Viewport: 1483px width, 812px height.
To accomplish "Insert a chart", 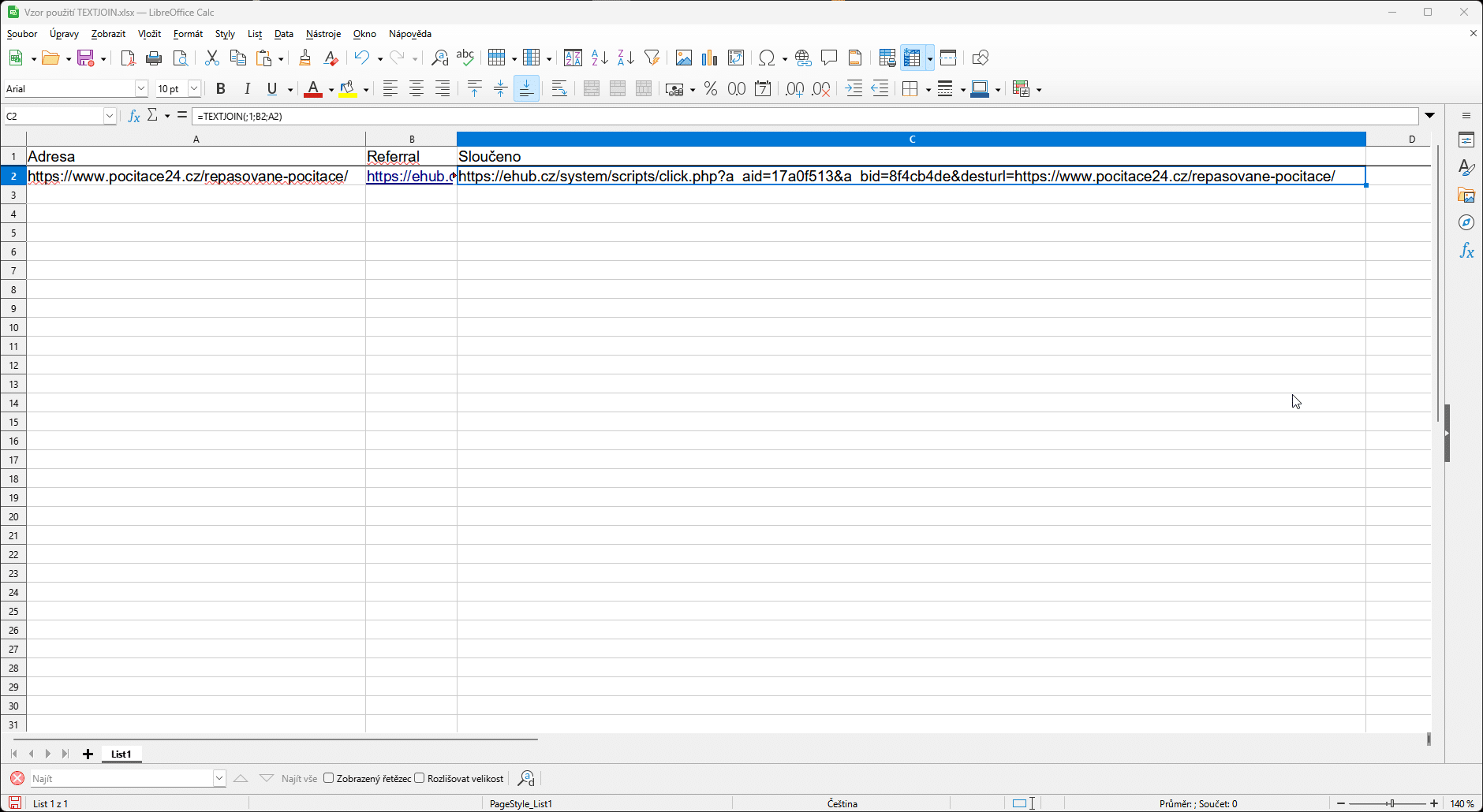I will point(709,58).
